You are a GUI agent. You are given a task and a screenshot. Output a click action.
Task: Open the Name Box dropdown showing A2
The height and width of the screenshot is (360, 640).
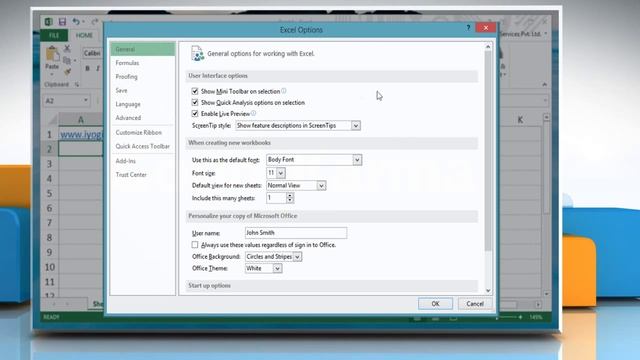click(x=86, y=100)
